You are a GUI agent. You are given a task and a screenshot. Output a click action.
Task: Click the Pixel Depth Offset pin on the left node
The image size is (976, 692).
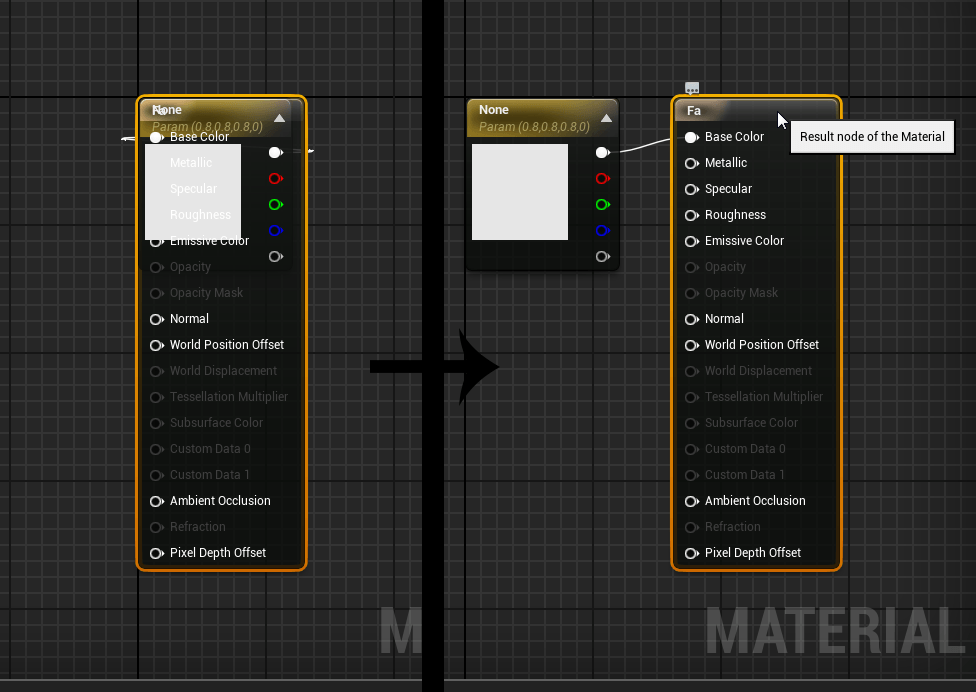point(156,553)
